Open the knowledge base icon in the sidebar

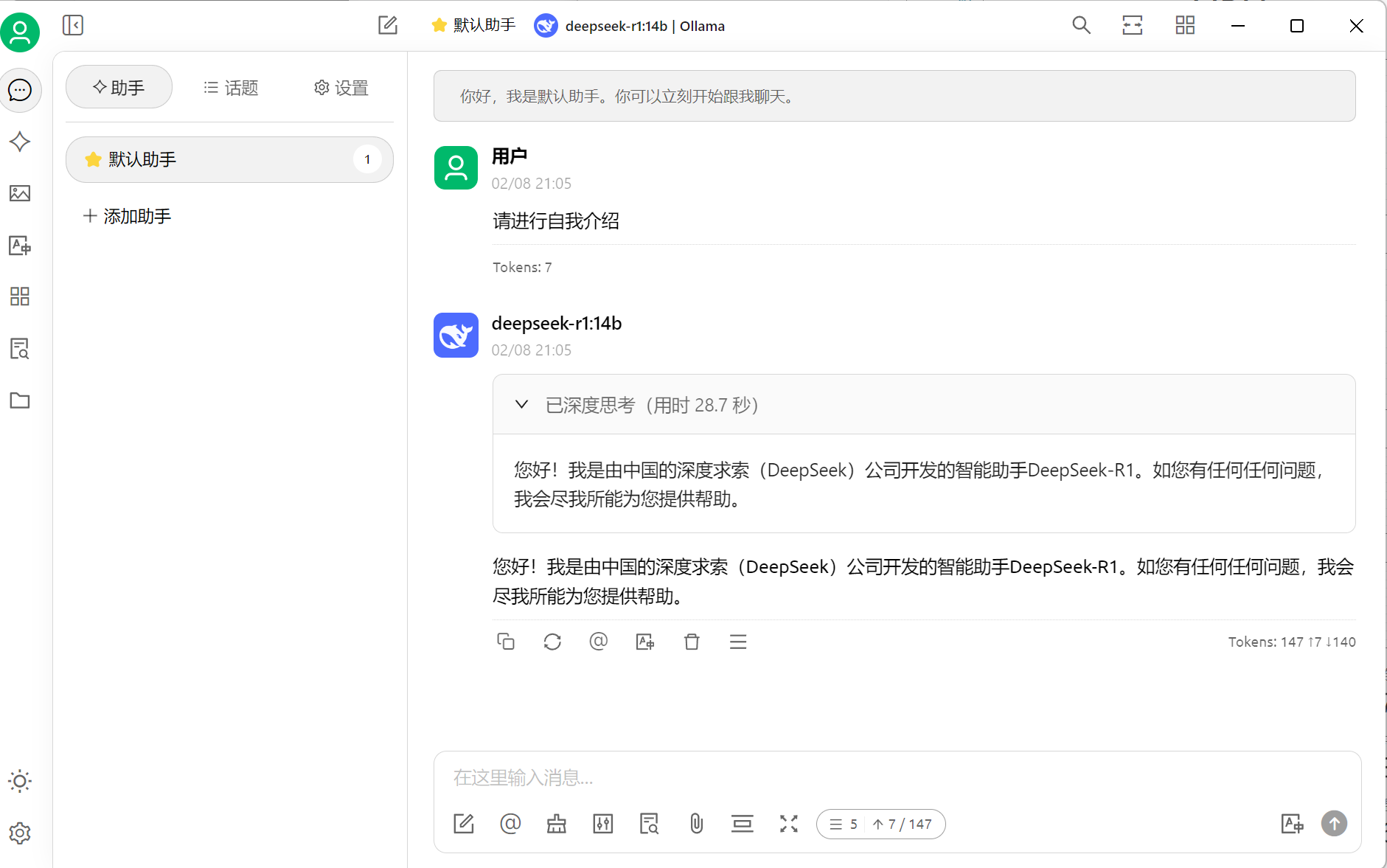(20, 348)
